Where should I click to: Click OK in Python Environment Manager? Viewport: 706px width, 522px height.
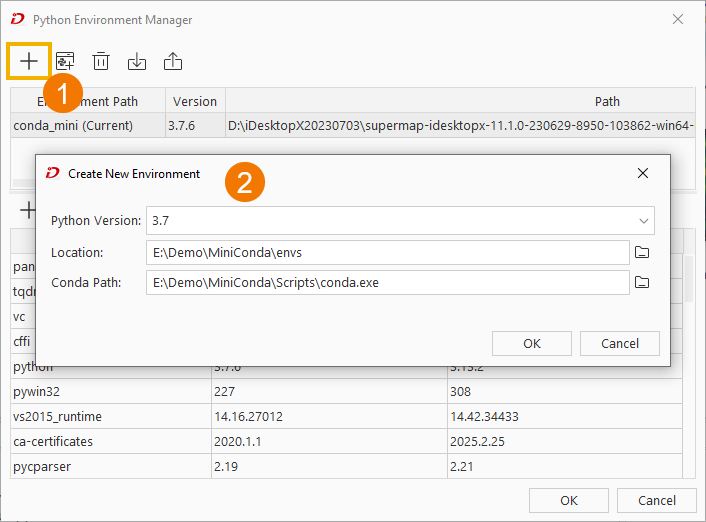point(568,501)
